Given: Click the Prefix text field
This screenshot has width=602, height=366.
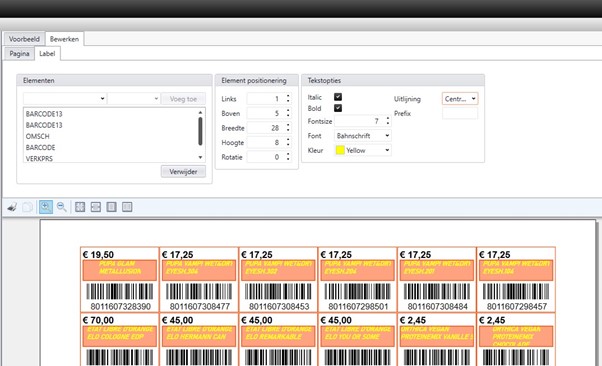Looking at the screenshot, I should click(x=460, y=113).
